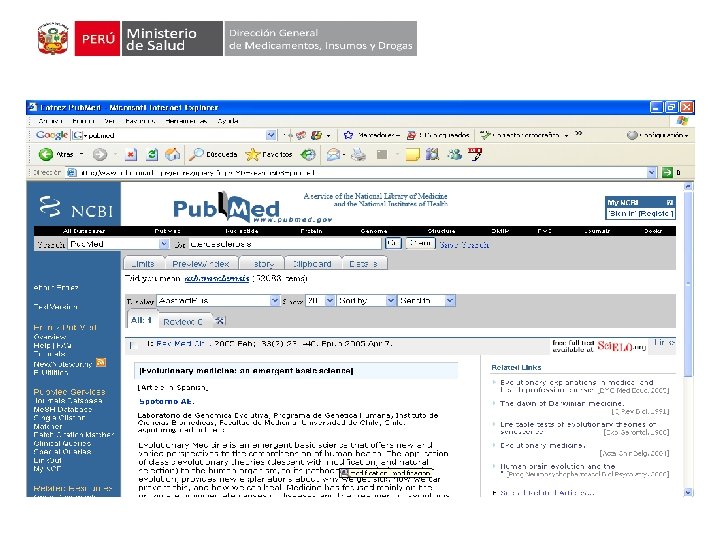Click the Text Version sidebar link
The image size is (720, 540).
[x=55, y=307]
